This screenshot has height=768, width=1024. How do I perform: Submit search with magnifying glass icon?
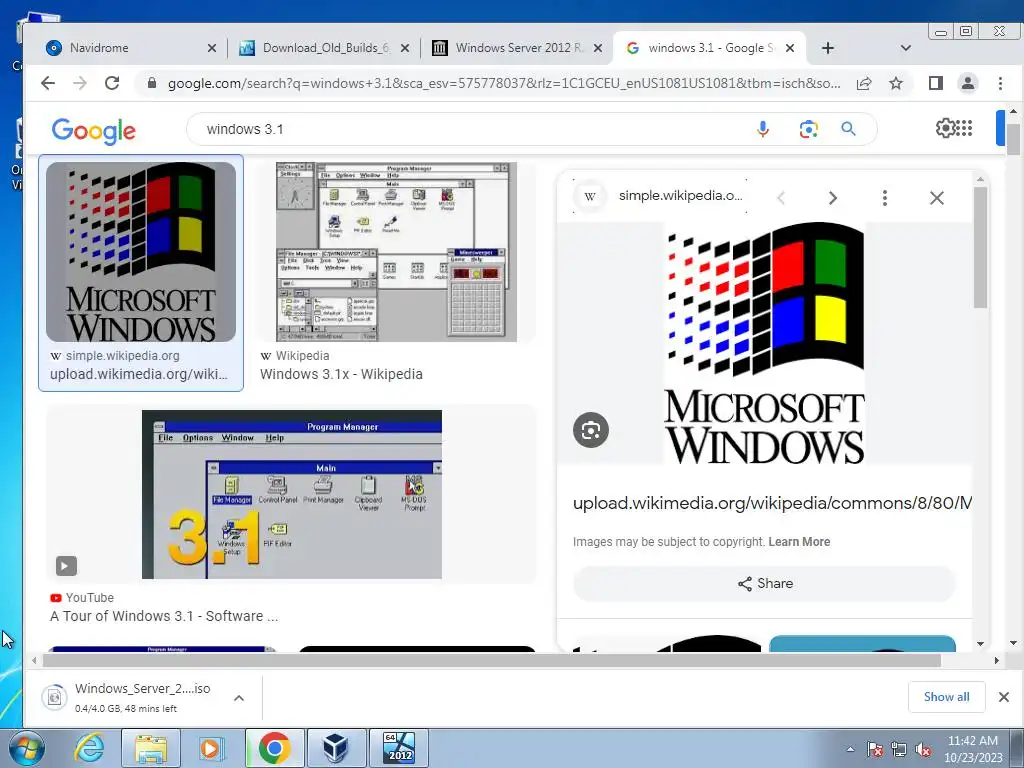[848, 129]
